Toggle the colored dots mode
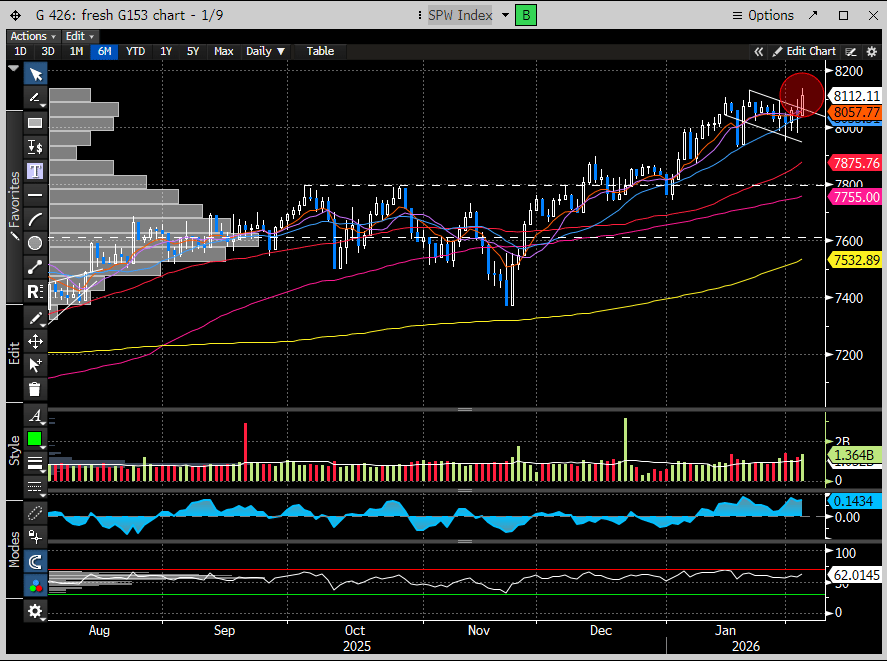The height and width of the screenshot is (661, 887). pos(35,586)
